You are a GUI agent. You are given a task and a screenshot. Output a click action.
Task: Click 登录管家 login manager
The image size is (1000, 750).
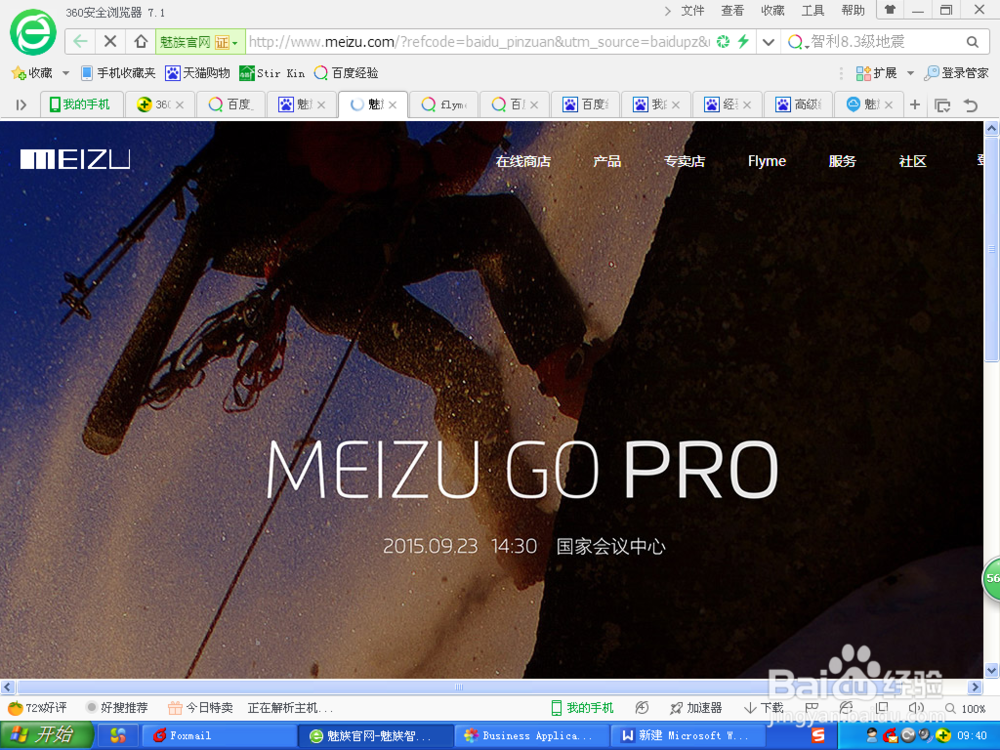[957, 73]
